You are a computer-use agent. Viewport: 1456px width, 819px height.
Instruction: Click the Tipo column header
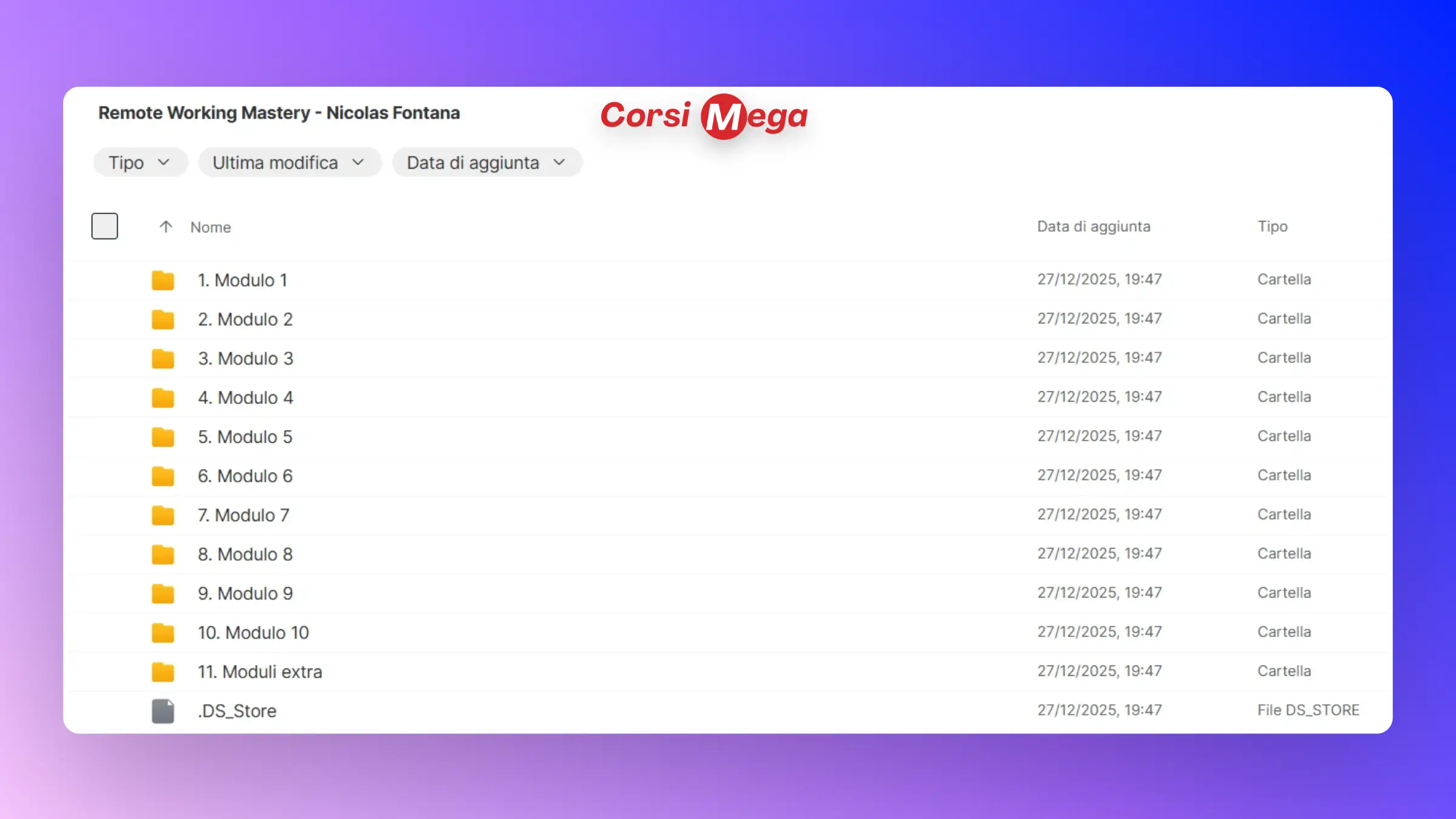pyautogui.click(x=1272, y=226)
